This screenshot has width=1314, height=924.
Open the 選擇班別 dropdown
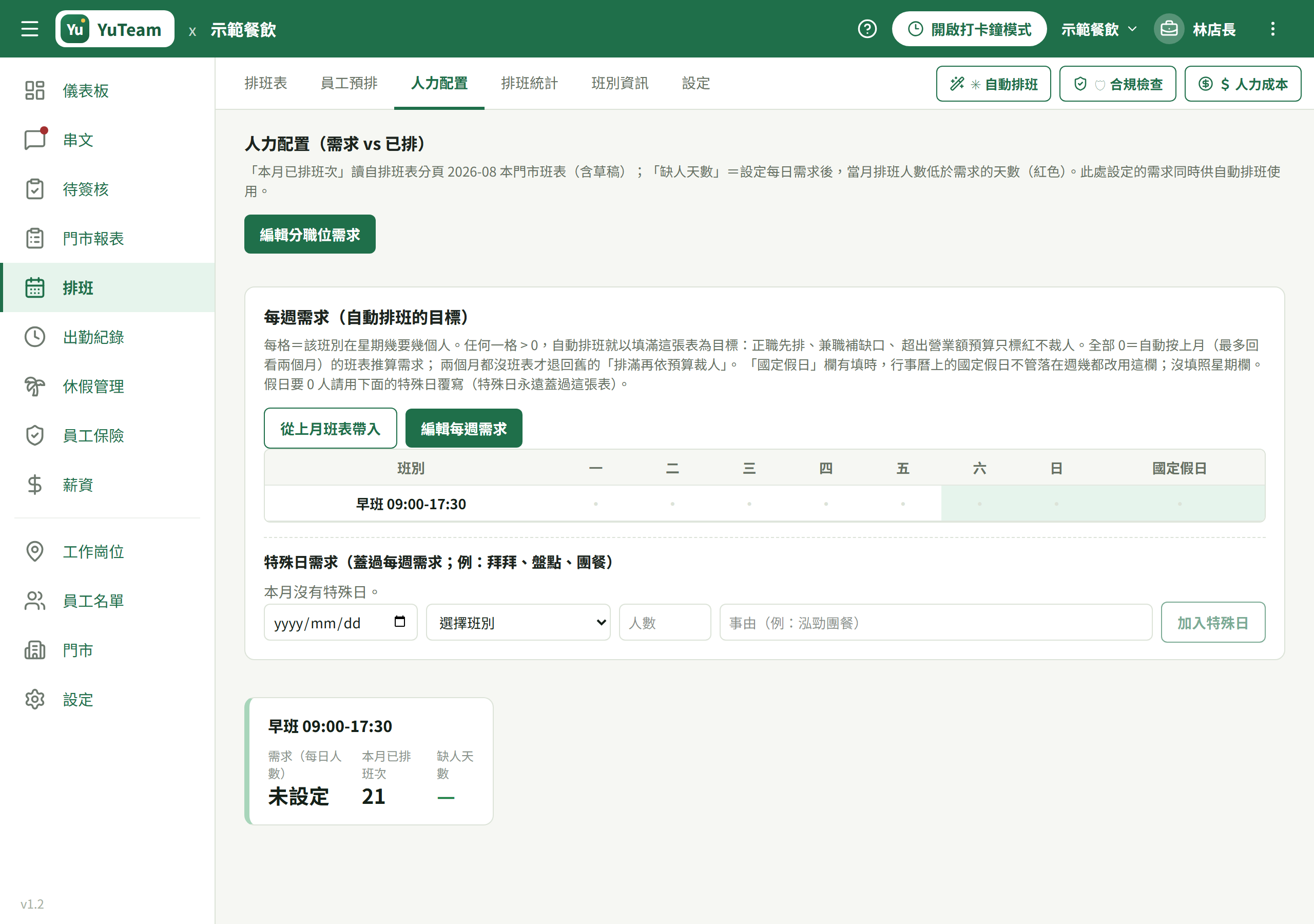point(518,622)
